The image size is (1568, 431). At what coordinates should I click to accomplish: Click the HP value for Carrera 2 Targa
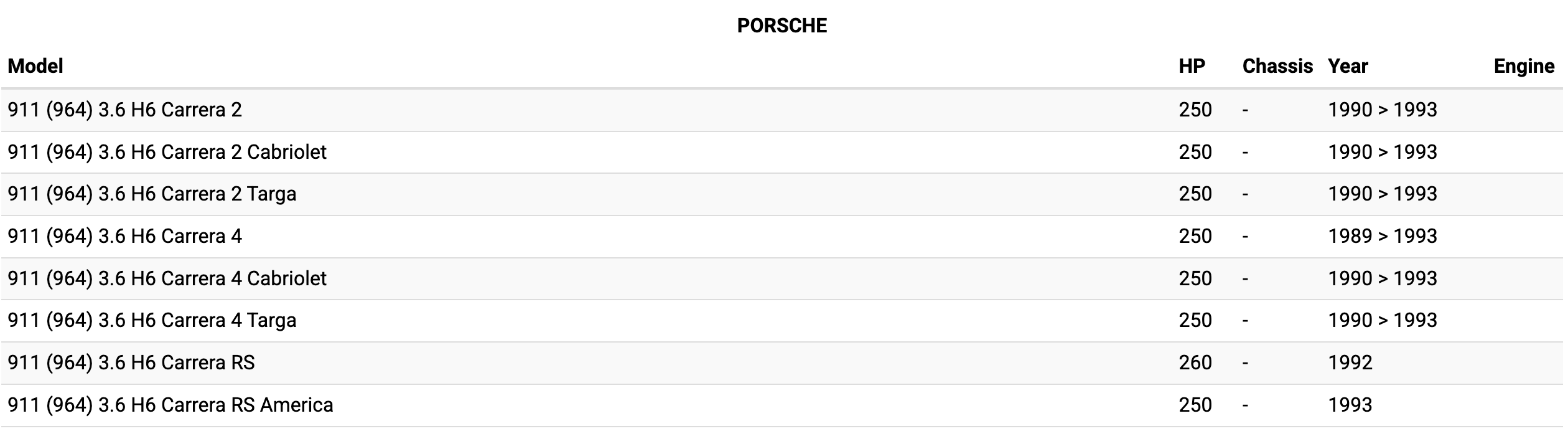pyautogui.click(x=1195, y=194)
